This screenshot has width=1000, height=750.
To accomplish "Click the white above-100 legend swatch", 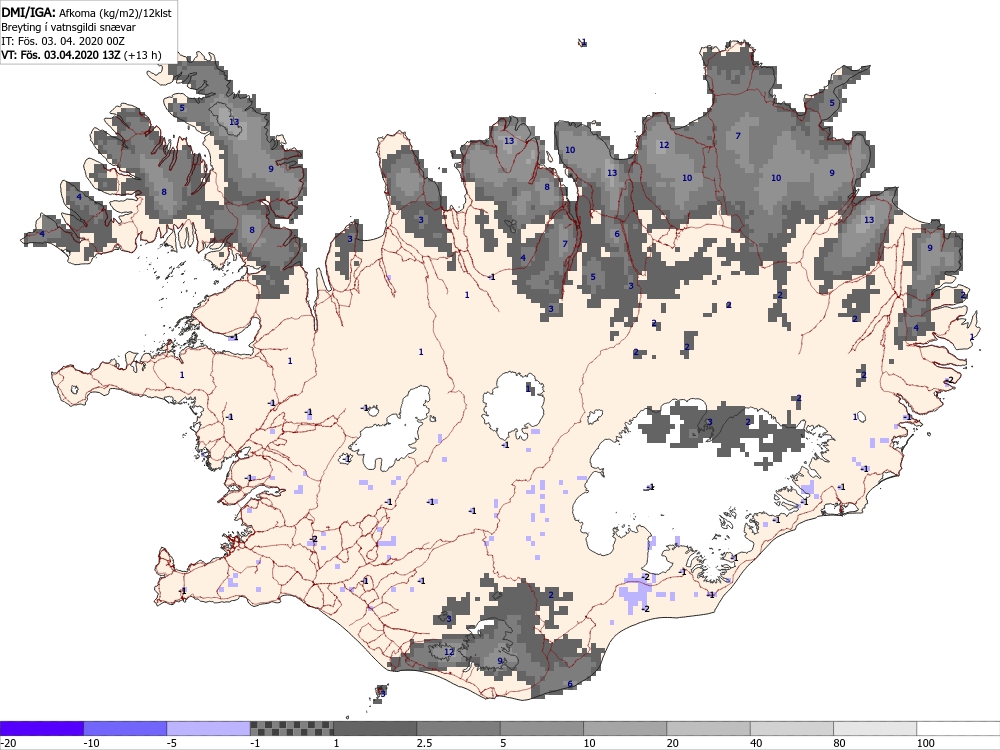I will coord(959,728).
